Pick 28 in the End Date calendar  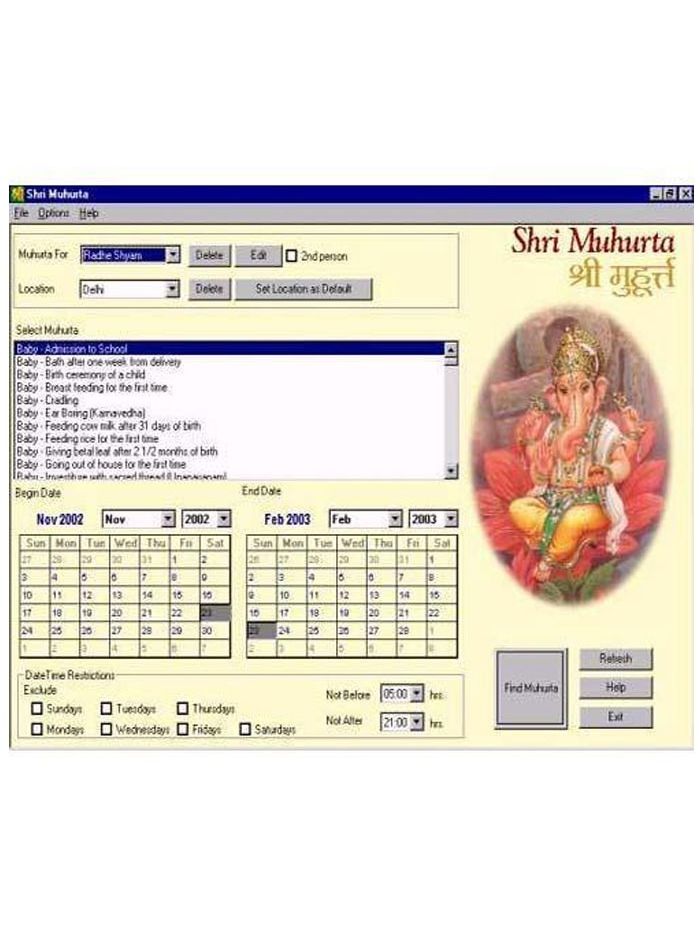tap(412, 630)
